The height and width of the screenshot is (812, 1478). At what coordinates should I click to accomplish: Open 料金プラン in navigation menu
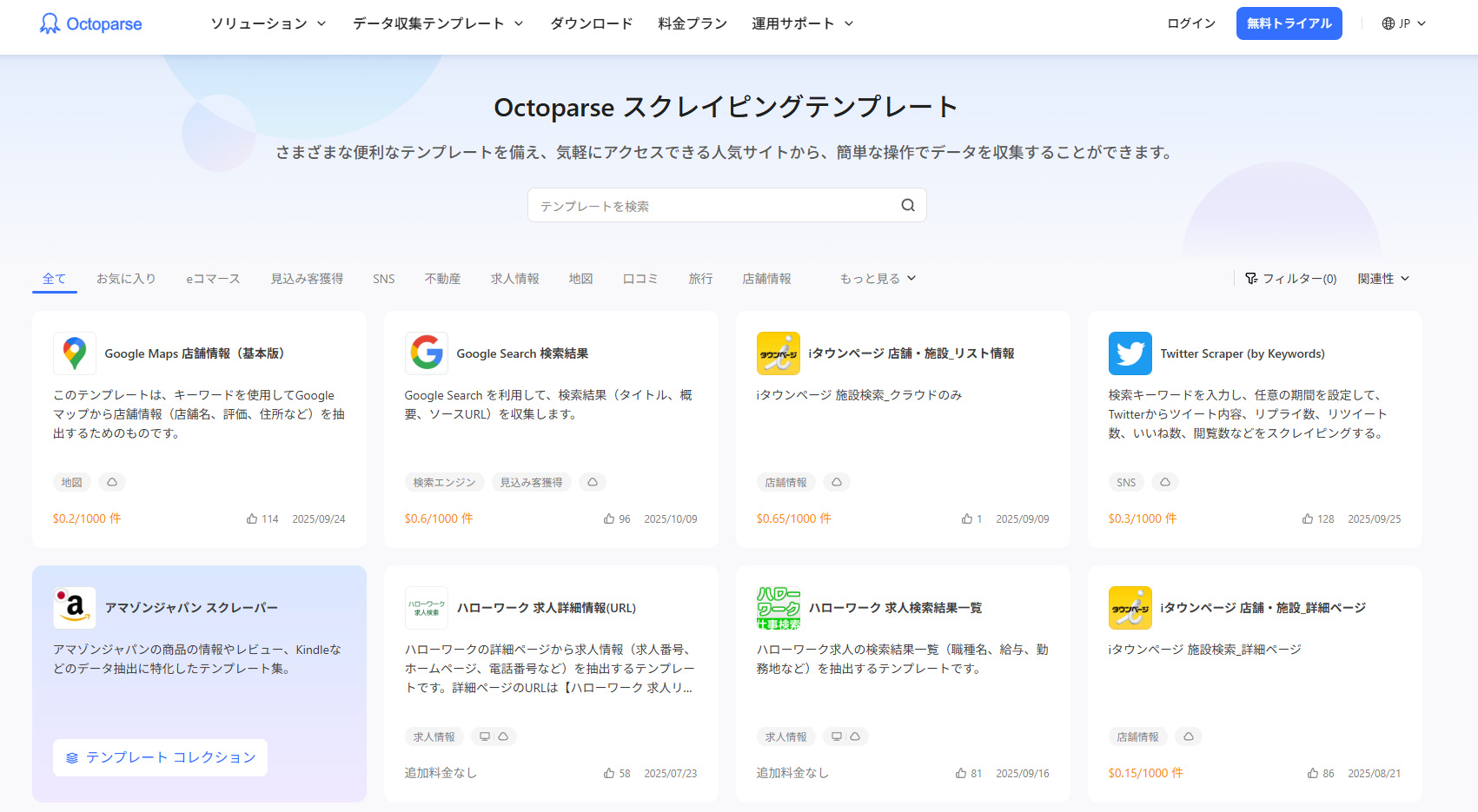tap(692, 23)
